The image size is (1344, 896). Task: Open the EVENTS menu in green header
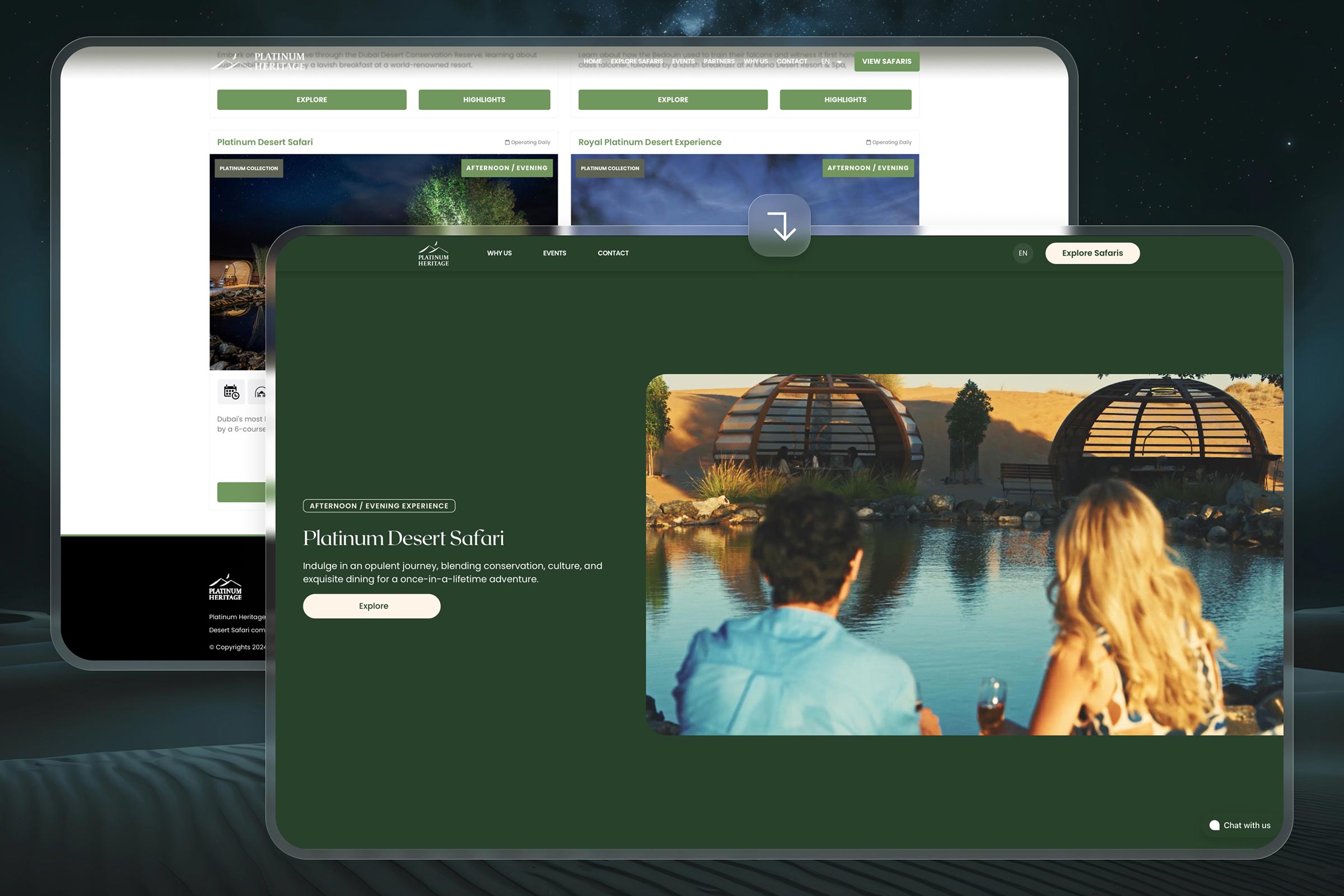(554, 253)
